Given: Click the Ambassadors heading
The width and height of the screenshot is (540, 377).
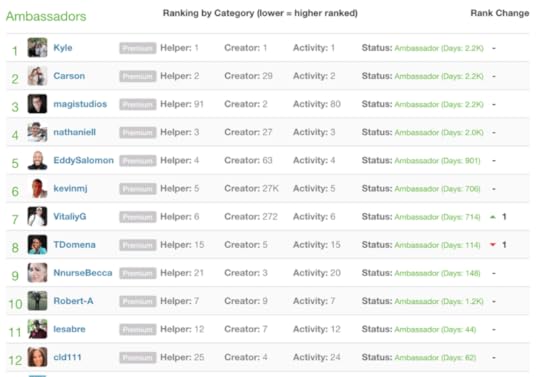Looking at the screenshot, I should 46,16.
